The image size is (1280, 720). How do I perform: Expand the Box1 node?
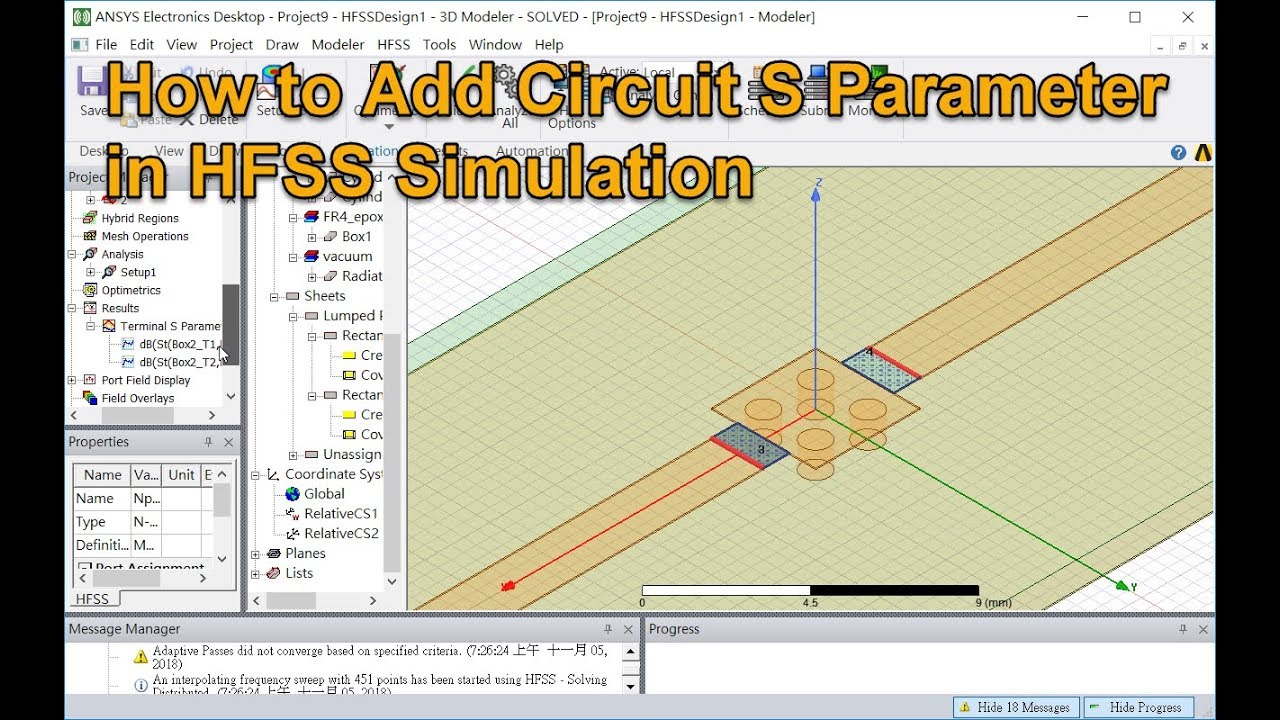(312, 237)
